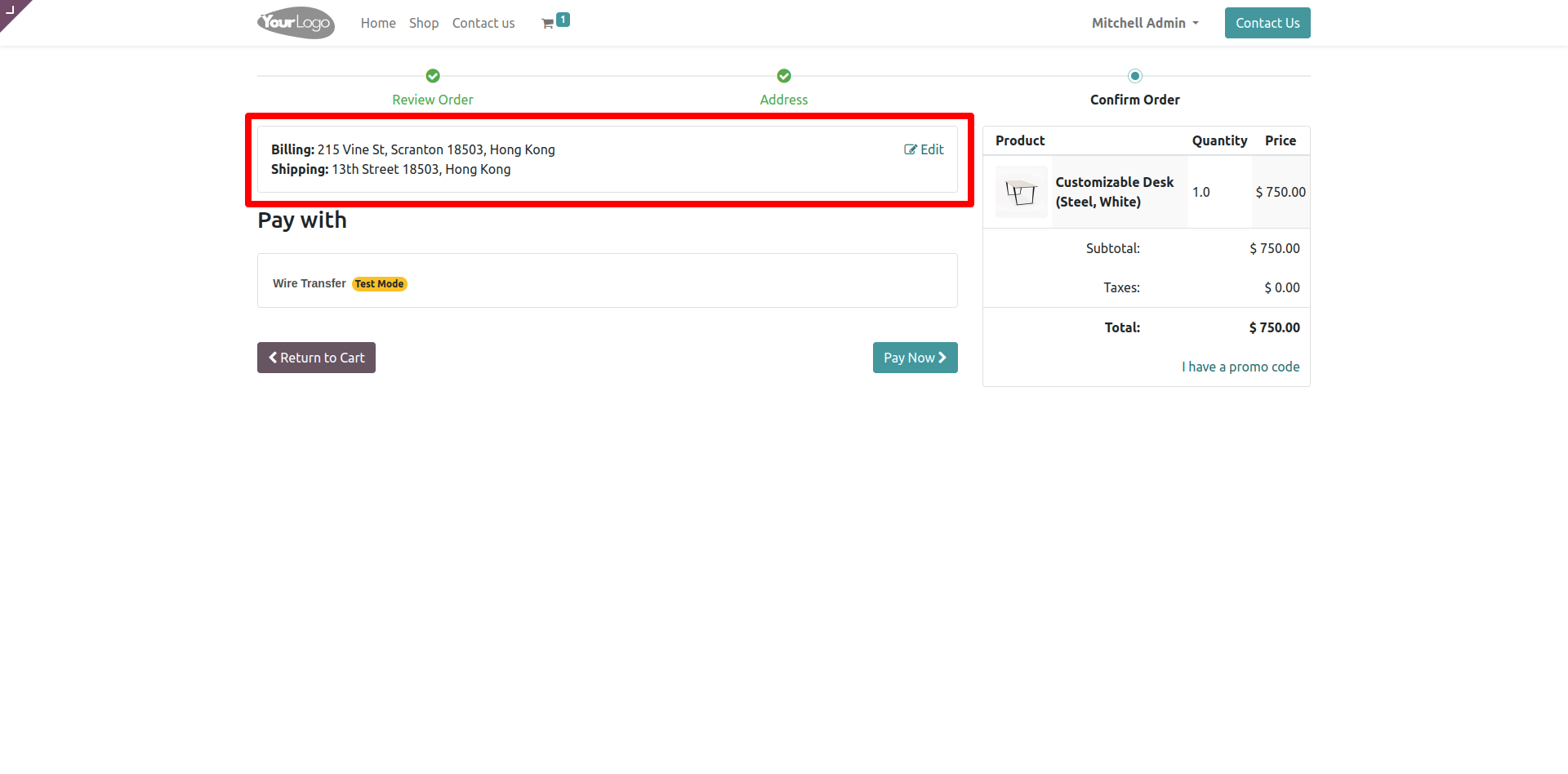The image size is (1568, 774).
Task: Click the Contact Us button
Action: click(1267, 23)
